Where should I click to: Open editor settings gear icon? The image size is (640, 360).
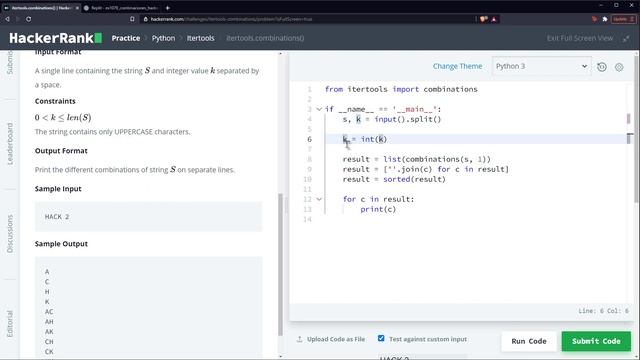point(619,67)
